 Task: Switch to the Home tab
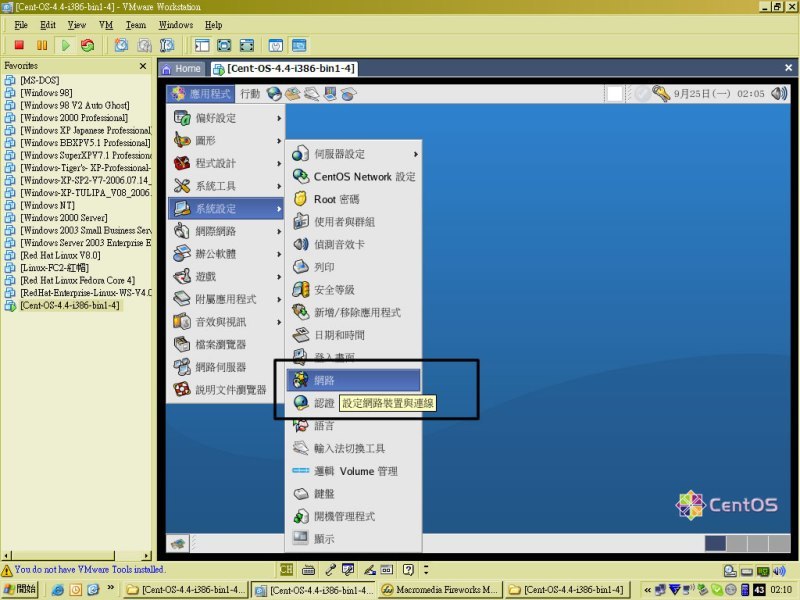tap(182, 69)
